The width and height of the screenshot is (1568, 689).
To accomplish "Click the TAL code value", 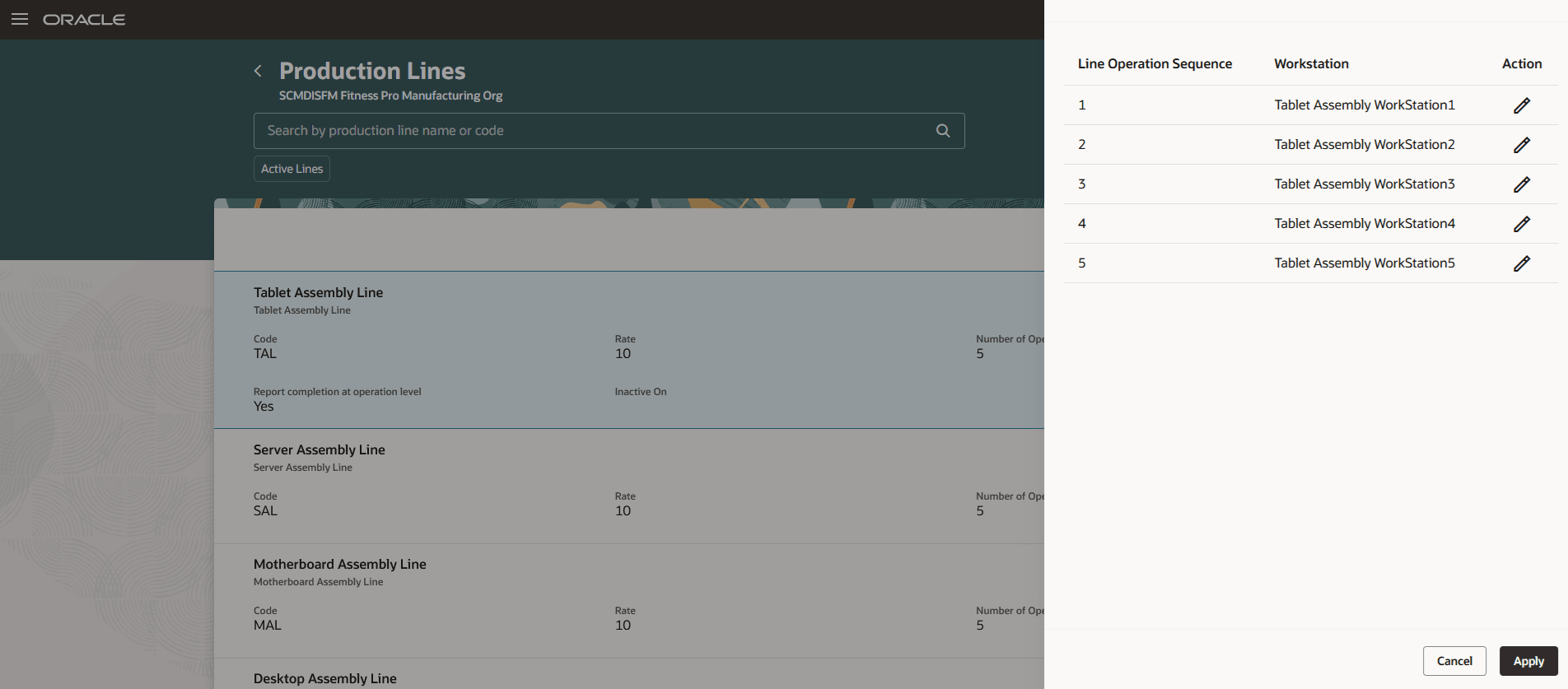I will (x=265, y=354).
